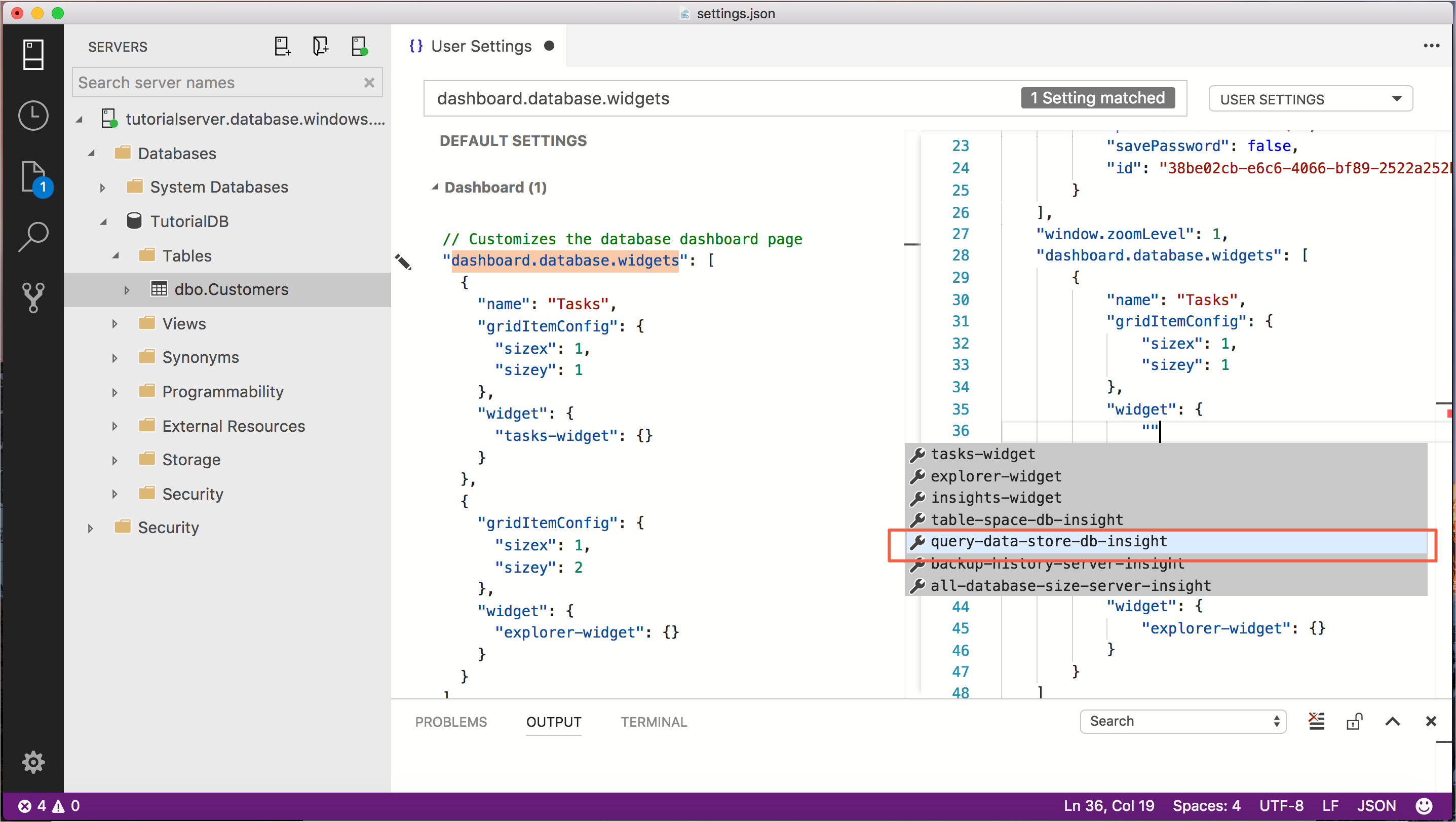Open the Servers view in activity bar
The image size is (1456, 822).
(x=33, y=55)
